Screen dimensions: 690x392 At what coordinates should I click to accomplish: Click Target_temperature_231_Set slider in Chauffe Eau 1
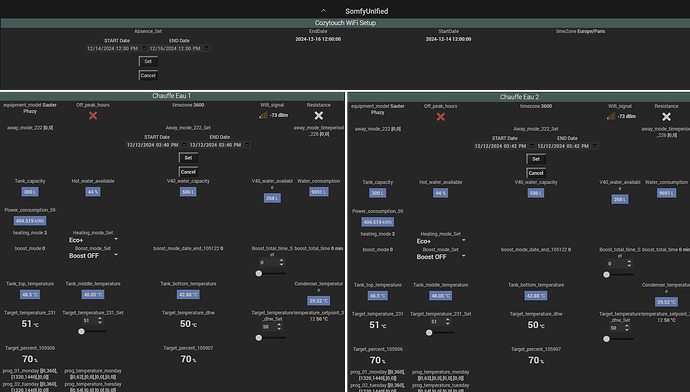click(x=93, y=331)
